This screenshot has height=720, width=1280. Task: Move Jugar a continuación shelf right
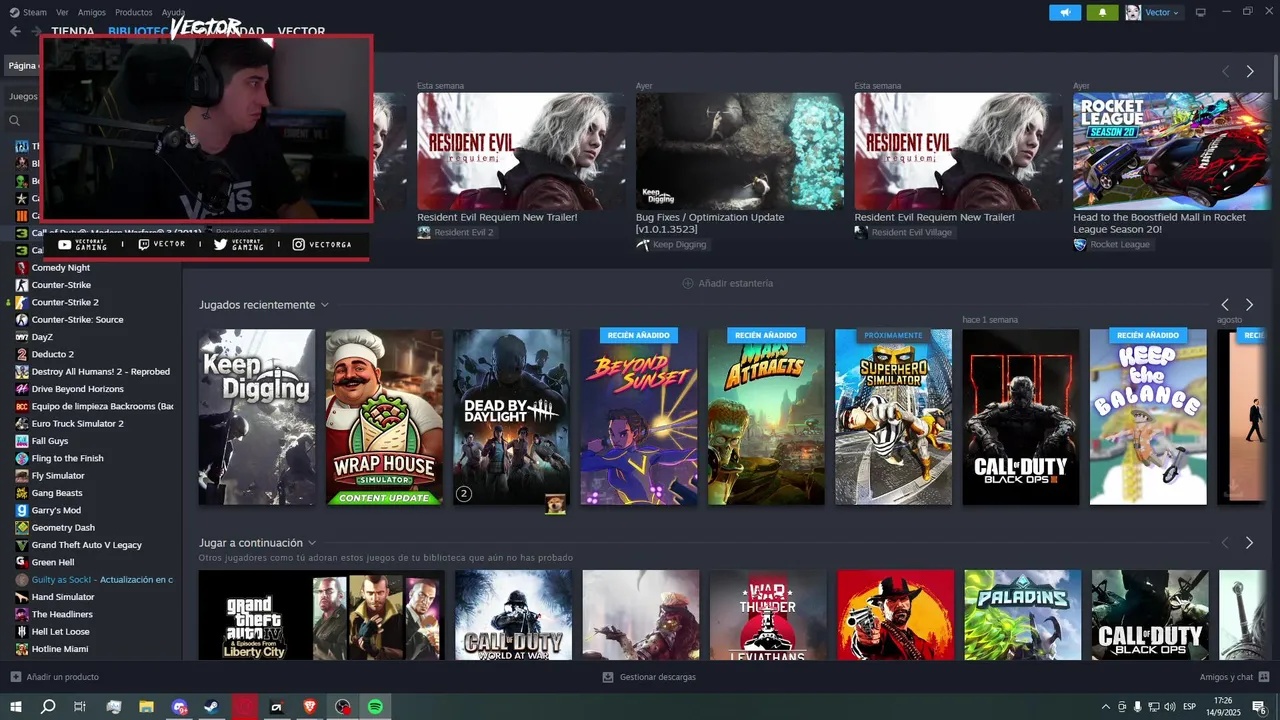pos(1249,543)
